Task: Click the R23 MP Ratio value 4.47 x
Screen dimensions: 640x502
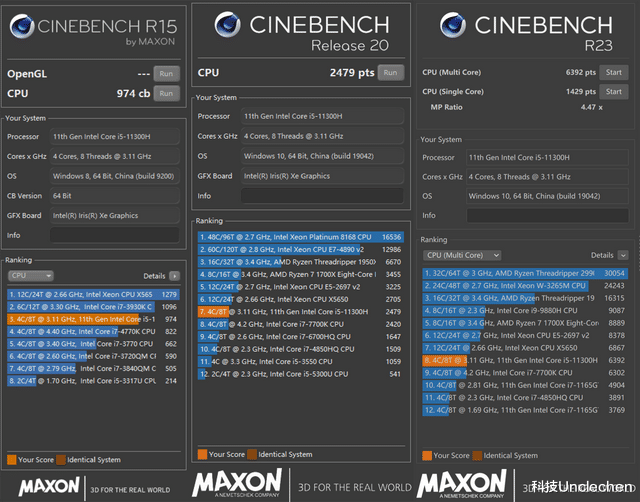Action: pyautogui.click(x=591, y=107)
